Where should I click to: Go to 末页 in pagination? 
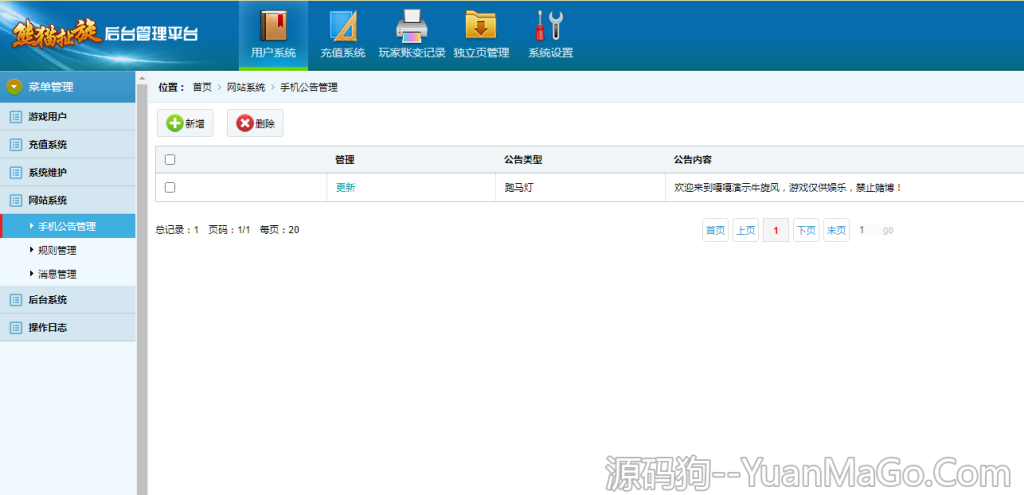point(837,230)
